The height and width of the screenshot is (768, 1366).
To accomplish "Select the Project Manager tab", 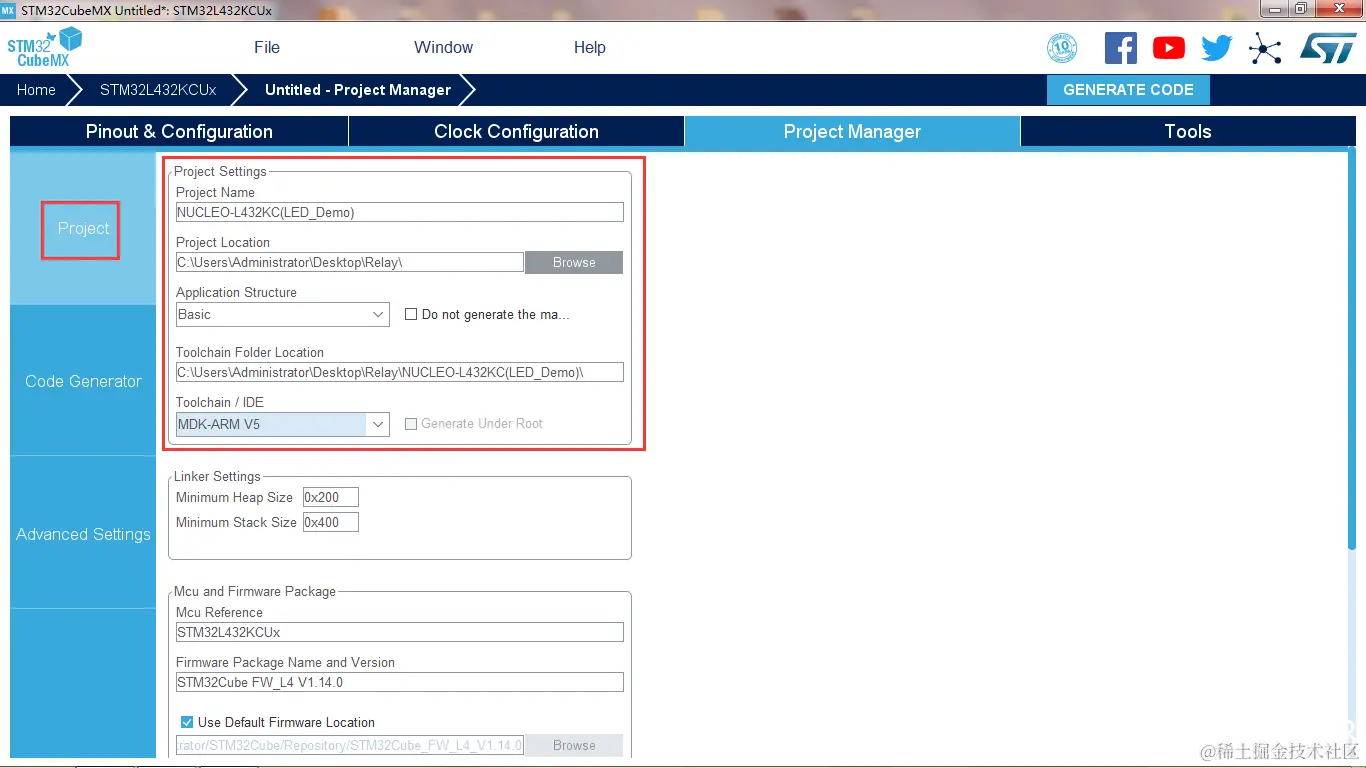I will point(852,131).
